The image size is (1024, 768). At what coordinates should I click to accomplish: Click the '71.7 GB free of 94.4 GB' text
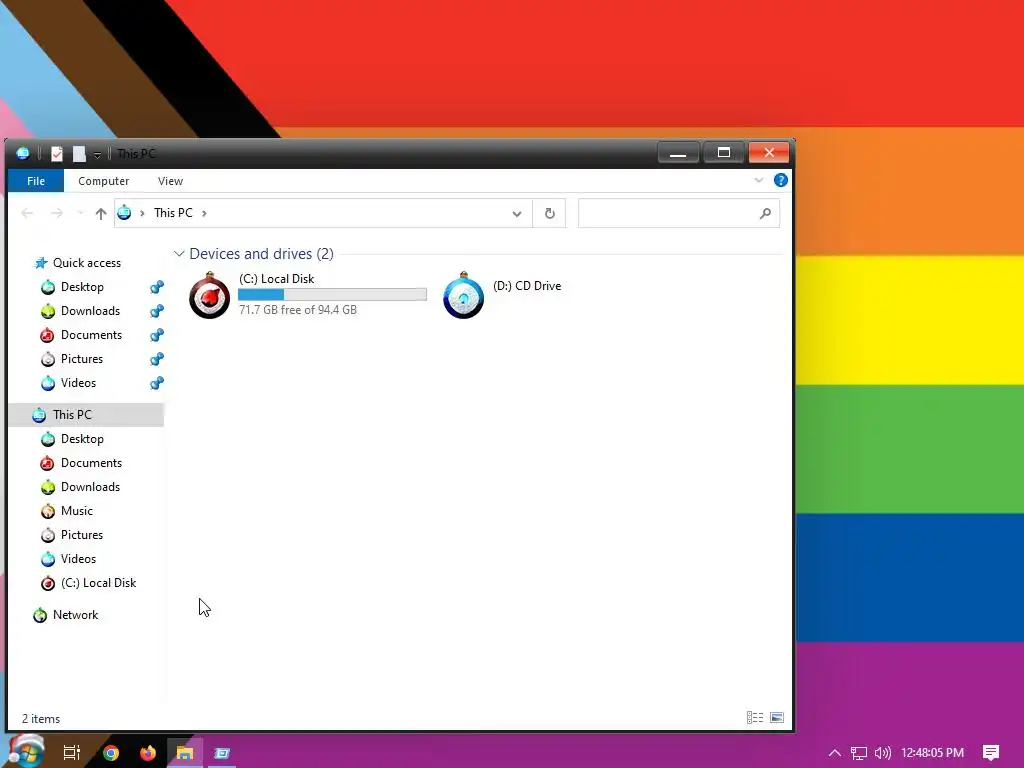click(x=298, y=310)
